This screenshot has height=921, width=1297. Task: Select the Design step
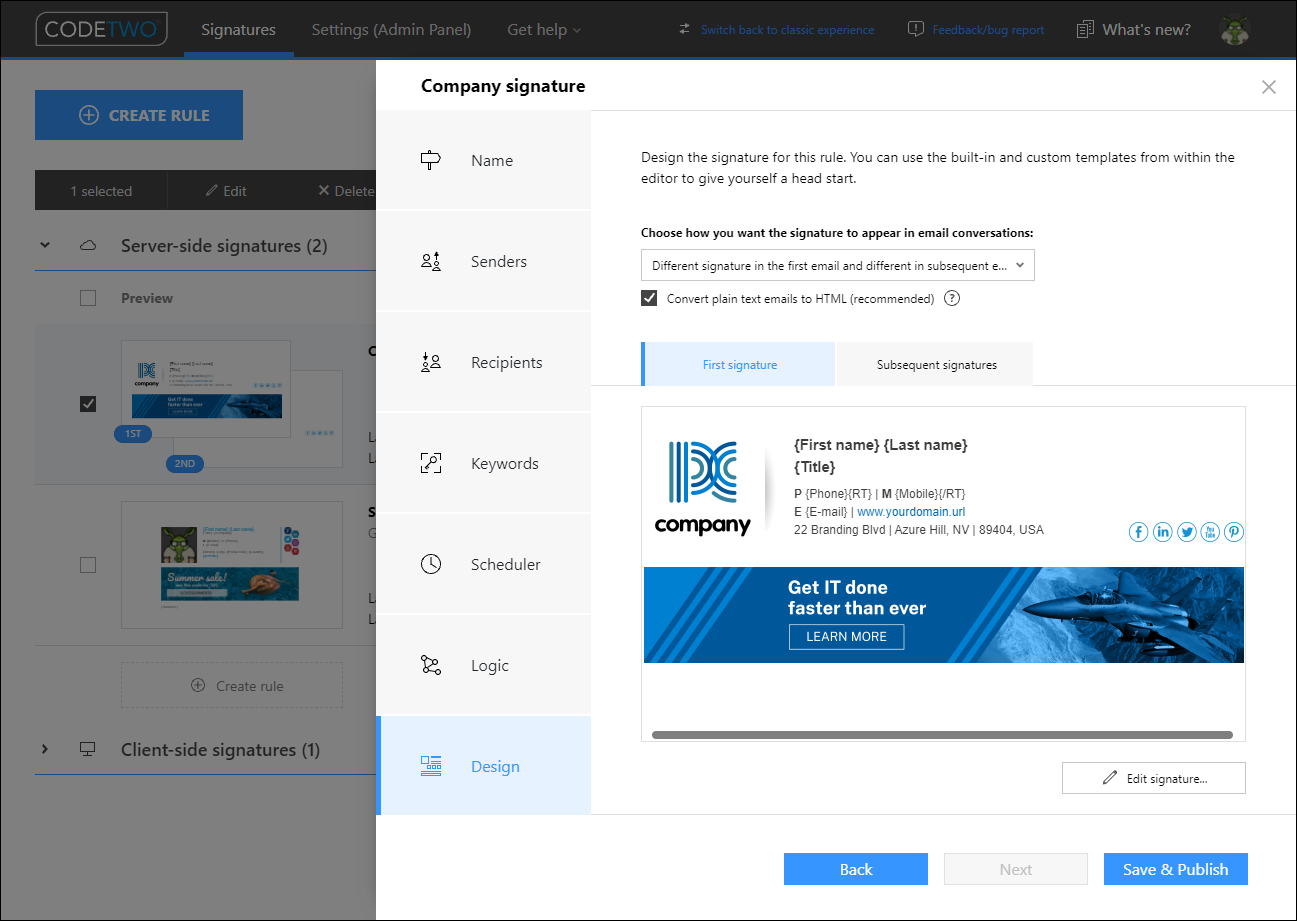(x=483, y=766)
